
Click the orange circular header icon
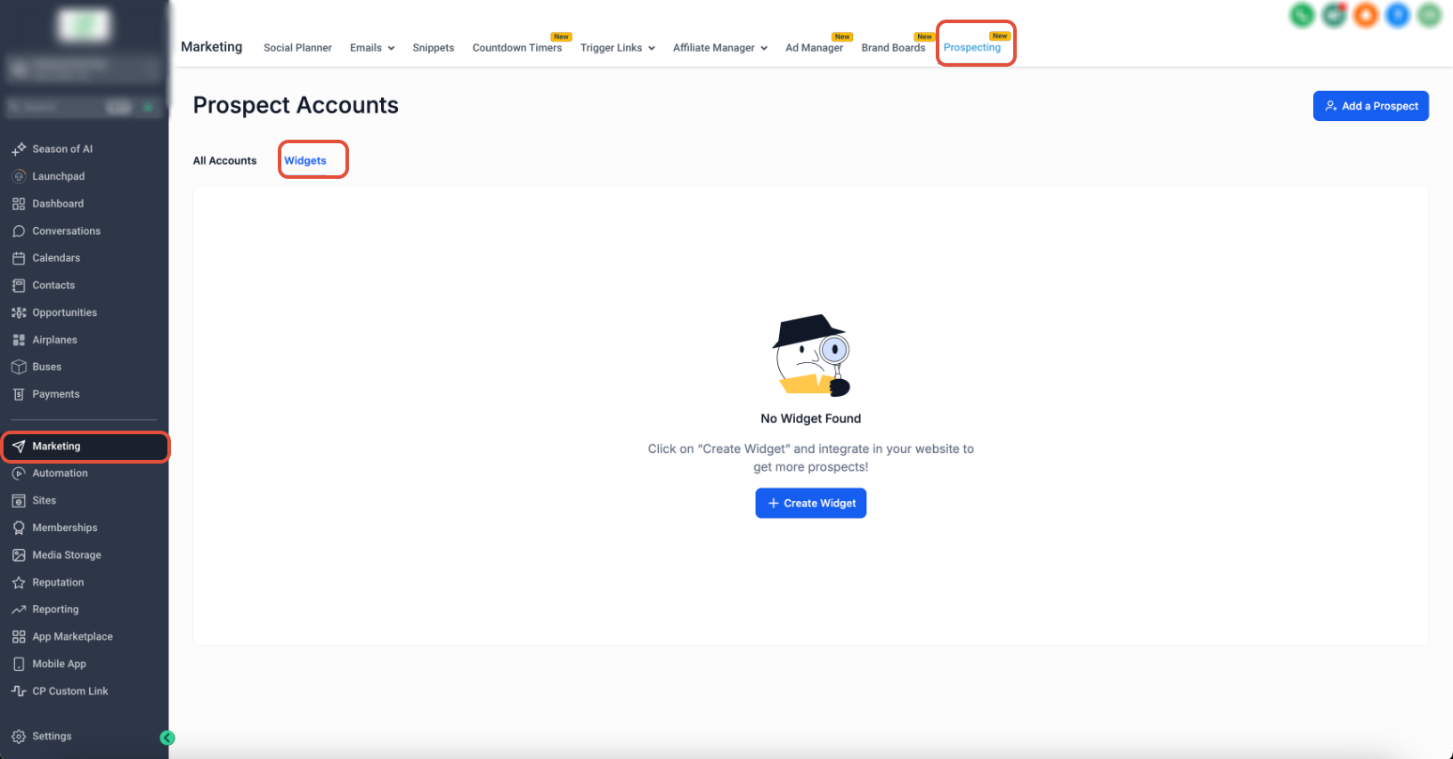coord(1365,15)
